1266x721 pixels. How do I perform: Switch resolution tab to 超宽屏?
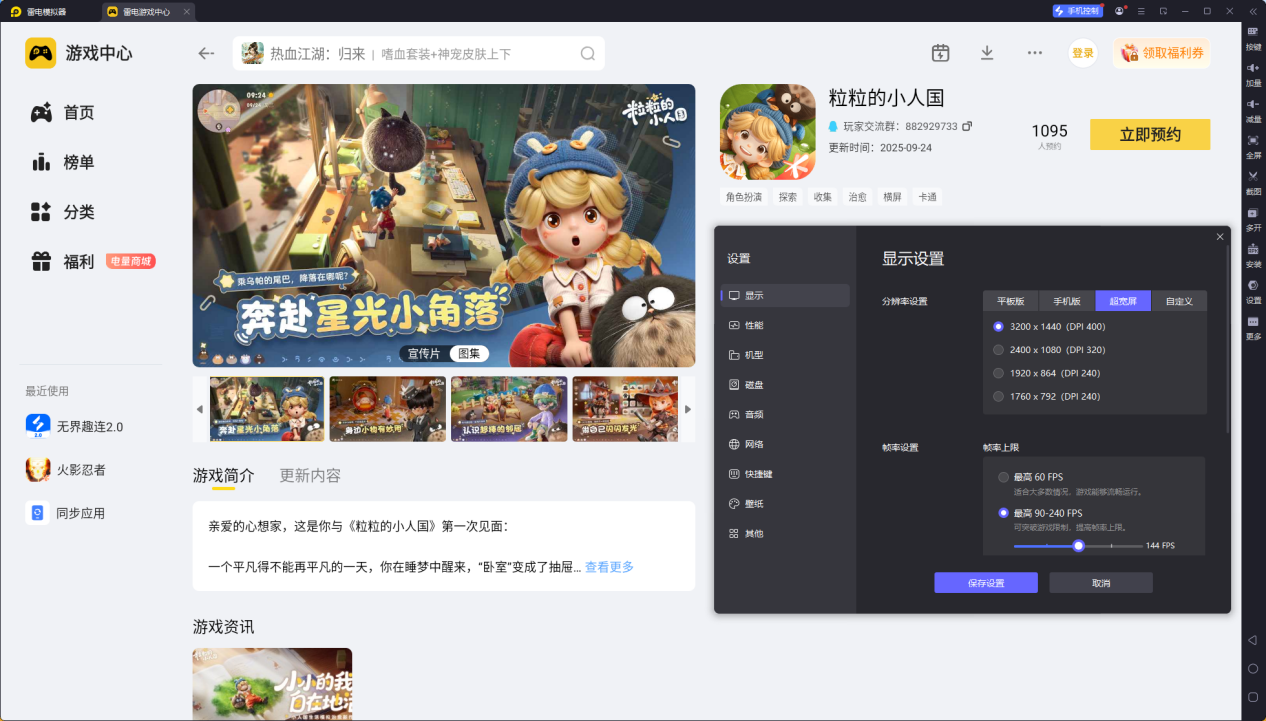coord(1123,301)
